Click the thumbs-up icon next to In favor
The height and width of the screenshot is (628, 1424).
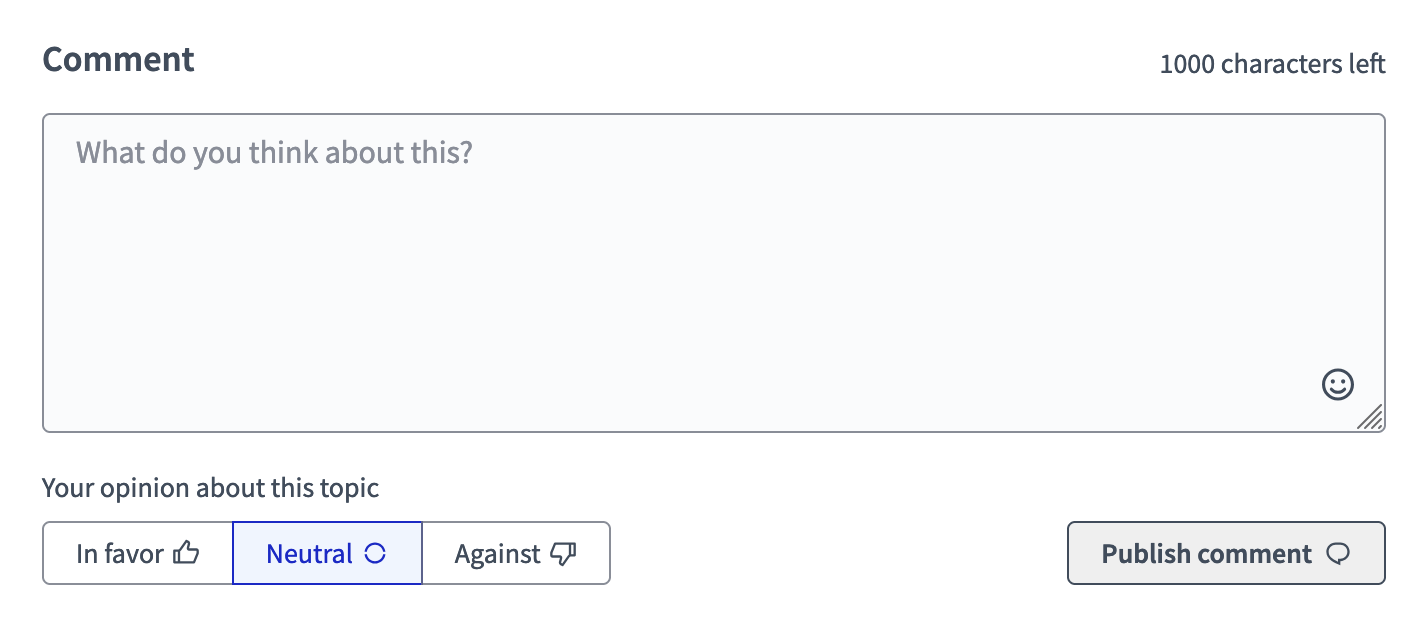coord(189,552)
